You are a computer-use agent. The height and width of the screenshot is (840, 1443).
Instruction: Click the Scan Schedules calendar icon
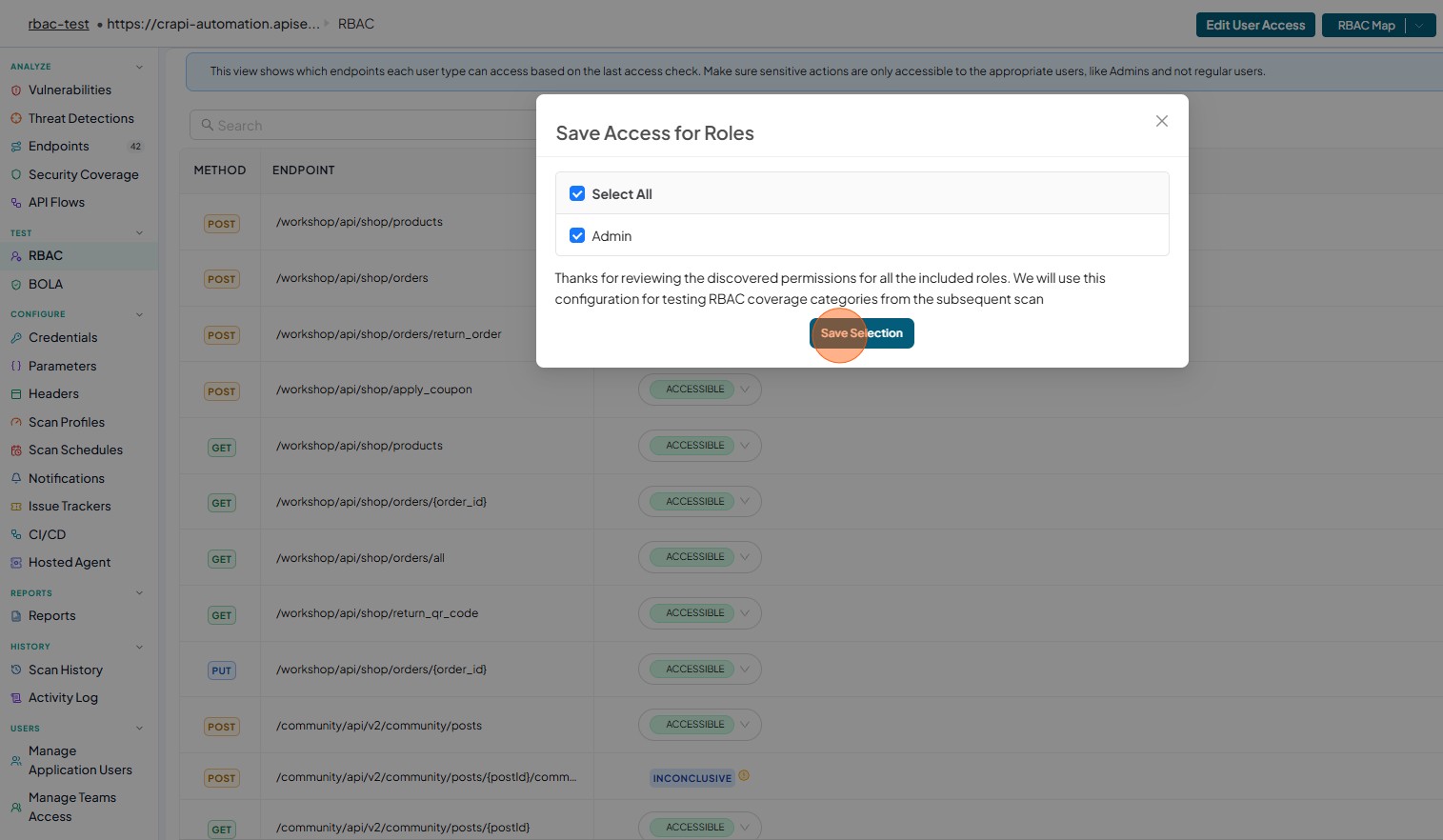(16, 450)
